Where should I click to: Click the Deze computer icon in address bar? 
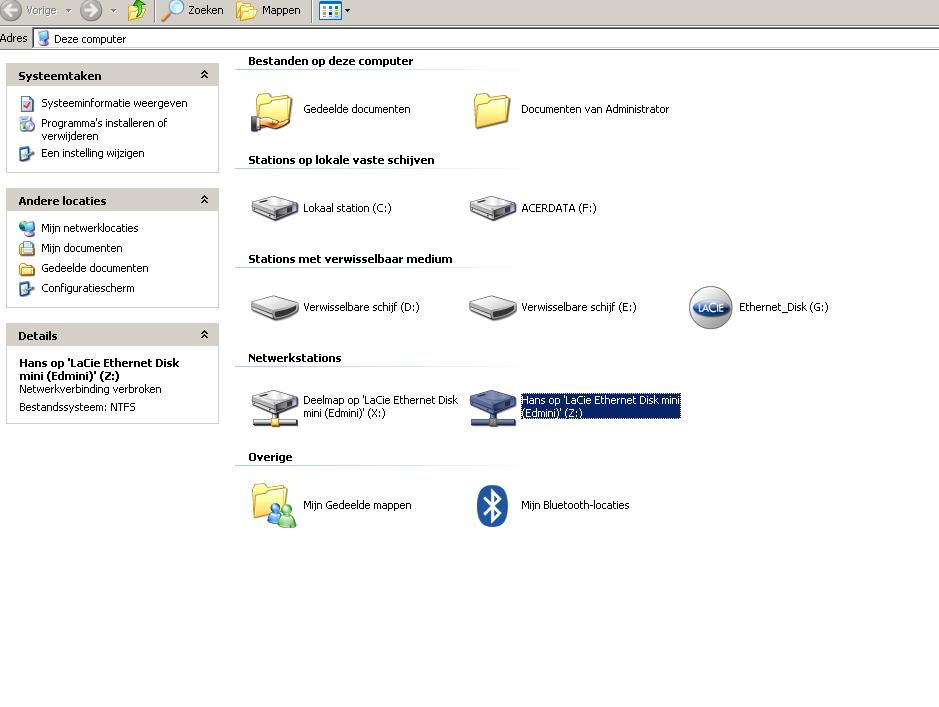point(43,39)
